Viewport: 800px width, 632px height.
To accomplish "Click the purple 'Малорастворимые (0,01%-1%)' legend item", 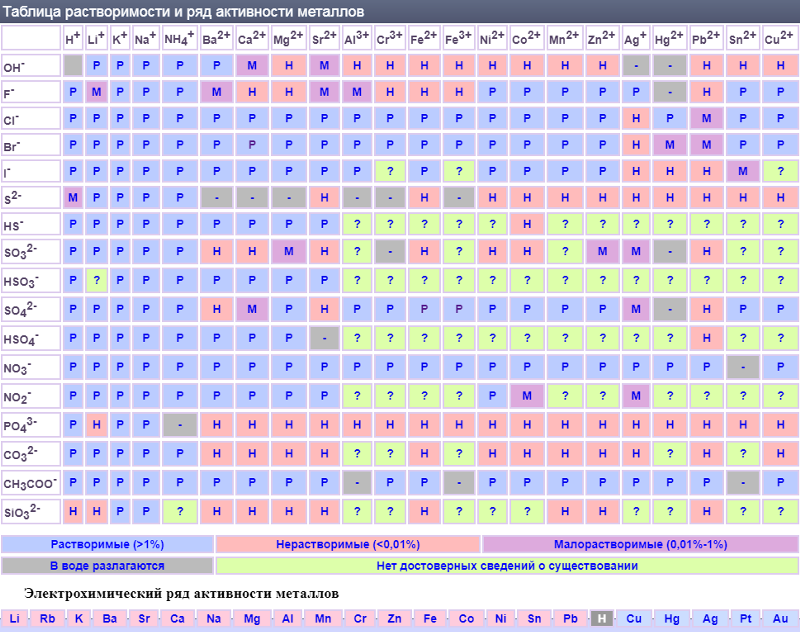I will (640, 545).
